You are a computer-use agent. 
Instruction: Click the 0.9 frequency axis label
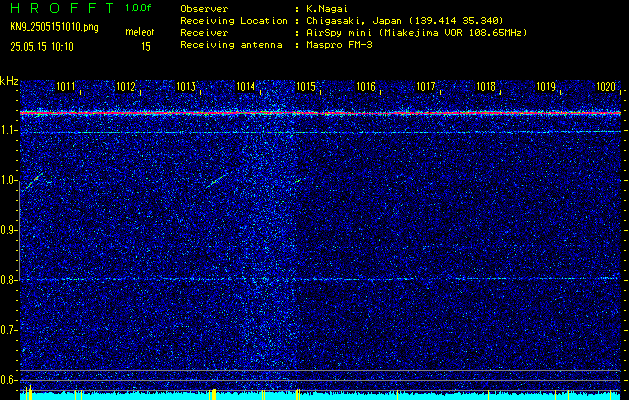[9, 230]
